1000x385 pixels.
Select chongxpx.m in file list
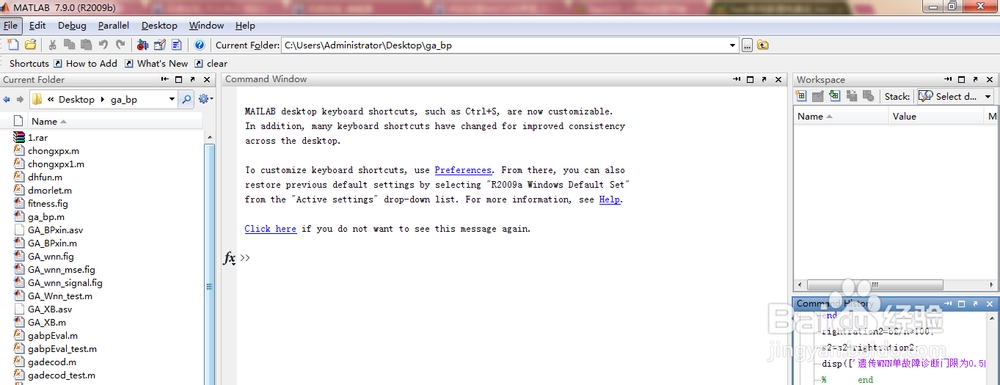click(x=54, y=151)
